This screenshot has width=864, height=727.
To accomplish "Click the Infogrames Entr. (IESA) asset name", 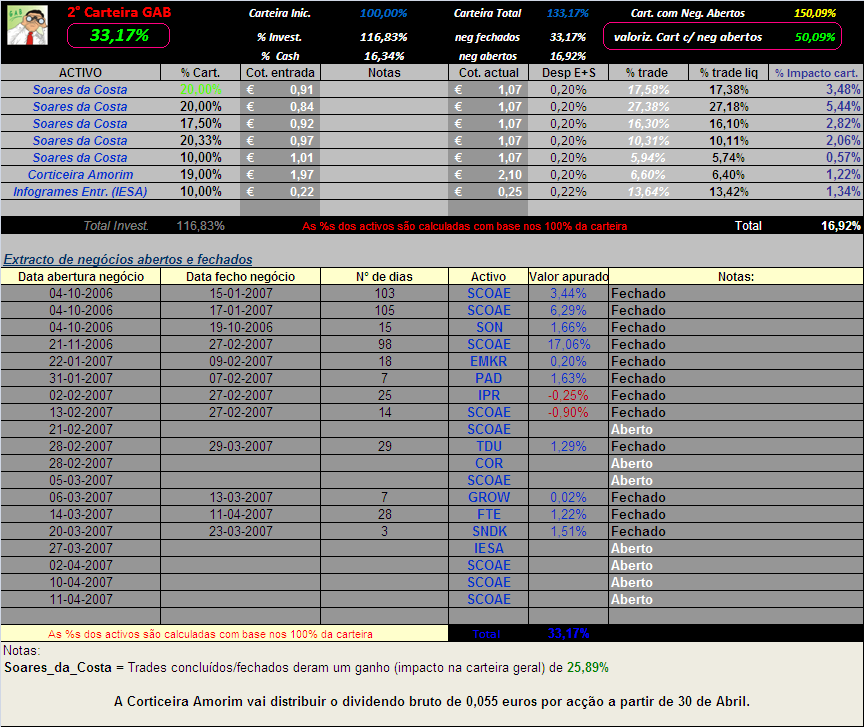I will point(80,192).
